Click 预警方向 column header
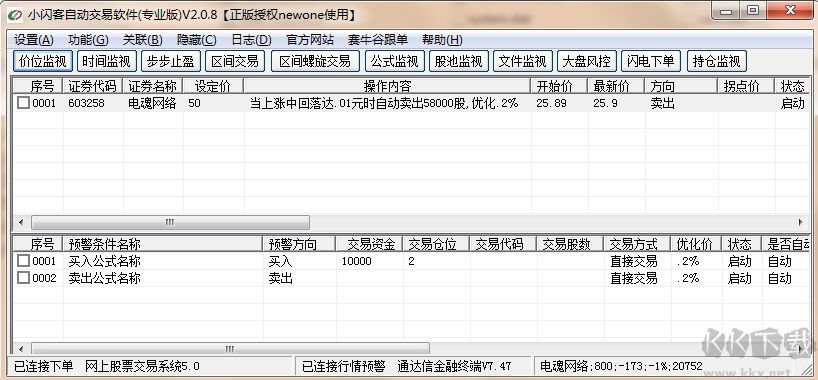The image size is (818, 380). 299,244
